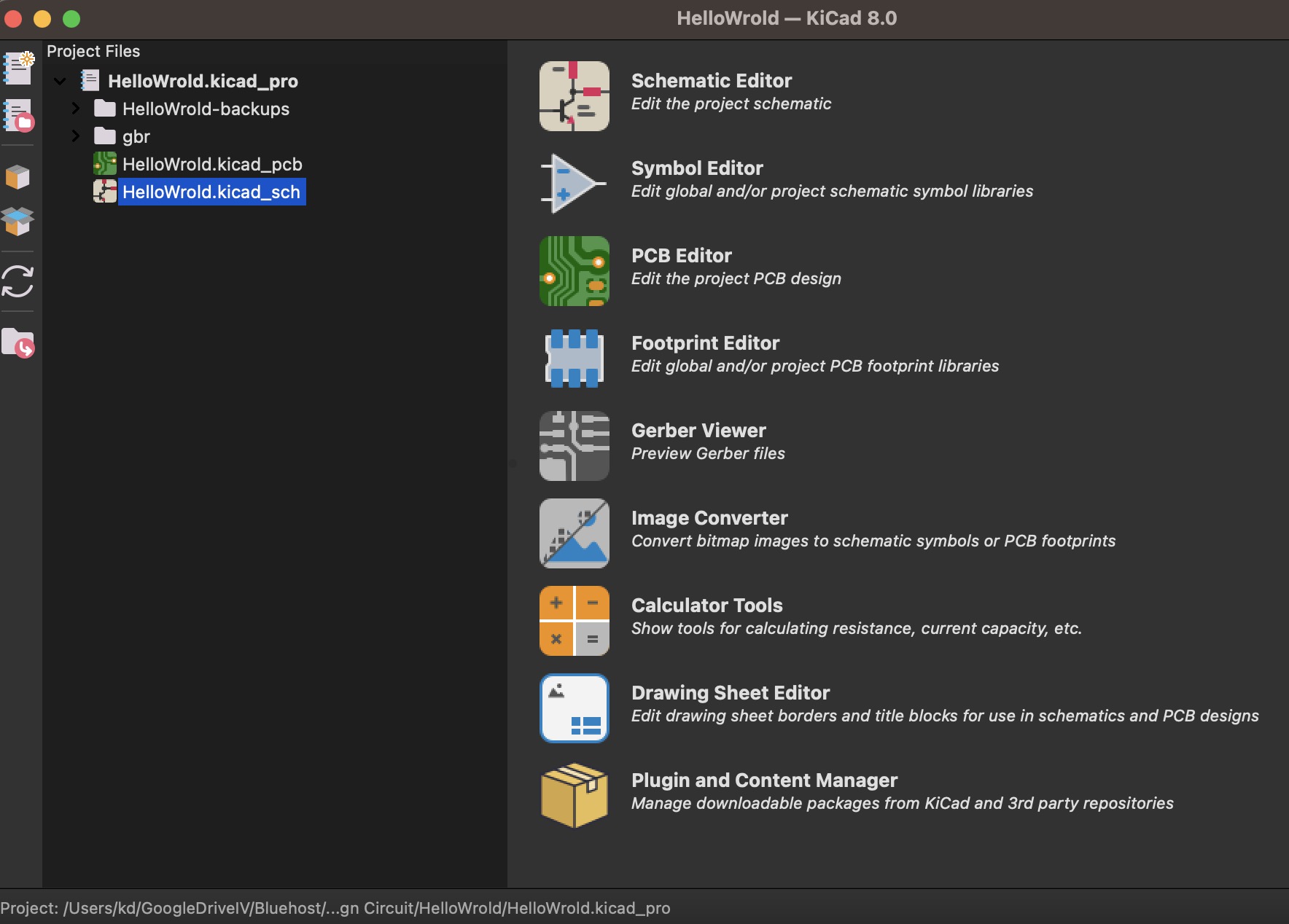Open project directory in file explorer
This screenshot has height=924, width=1289.
click(x=18, y=342)
